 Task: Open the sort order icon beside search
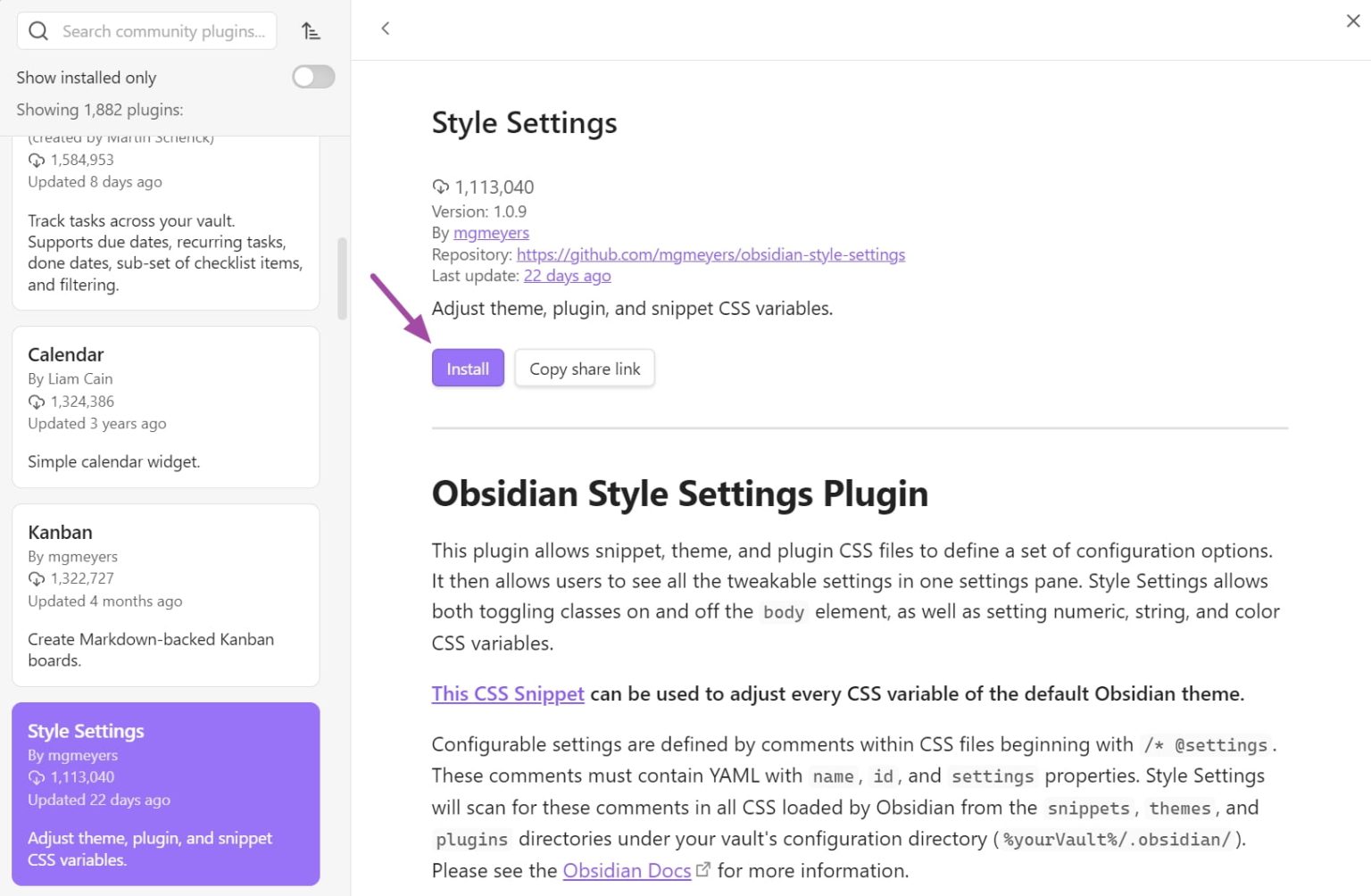pyautogui.click(x=311, y=30)
